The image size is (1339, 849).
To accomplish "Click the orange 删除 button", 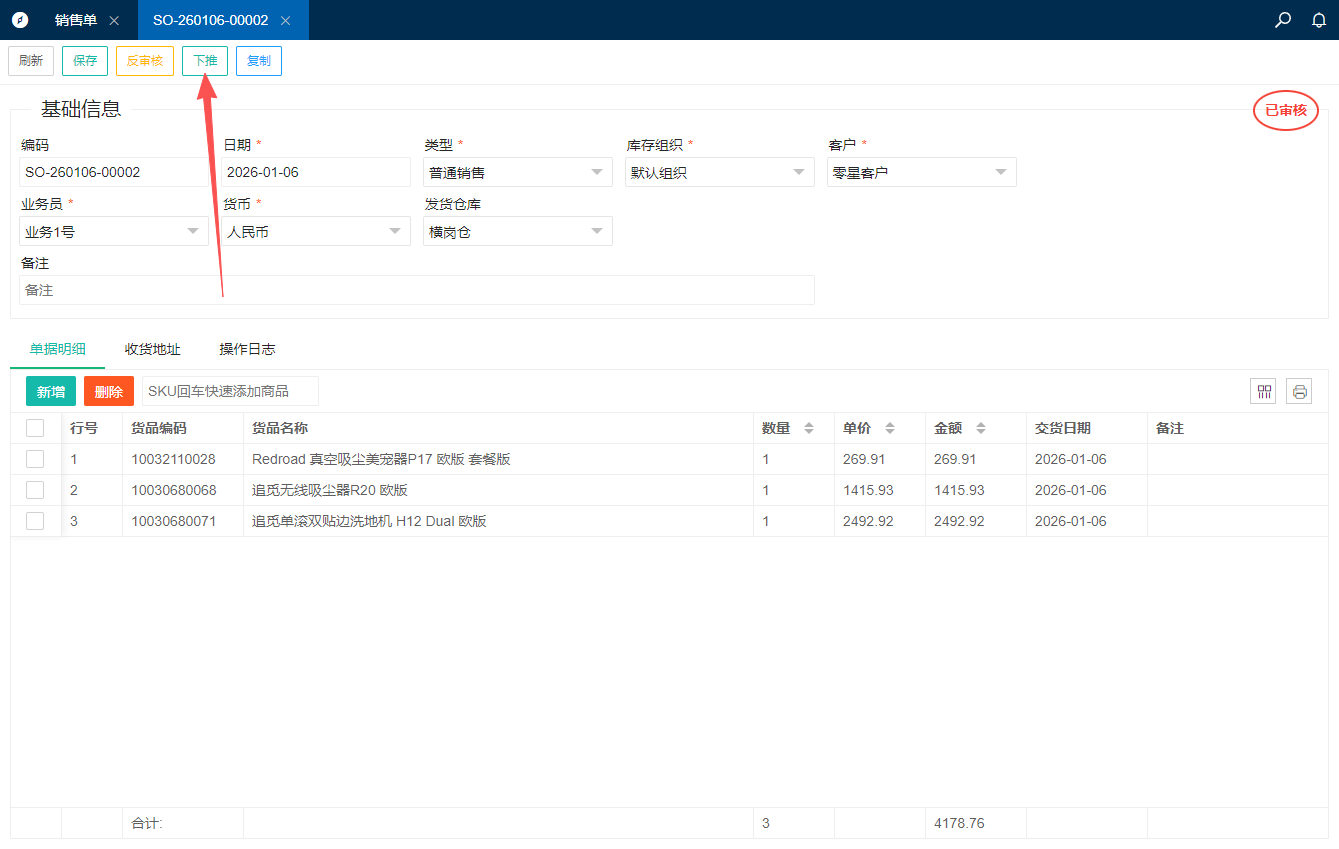I will click(108, 392).
